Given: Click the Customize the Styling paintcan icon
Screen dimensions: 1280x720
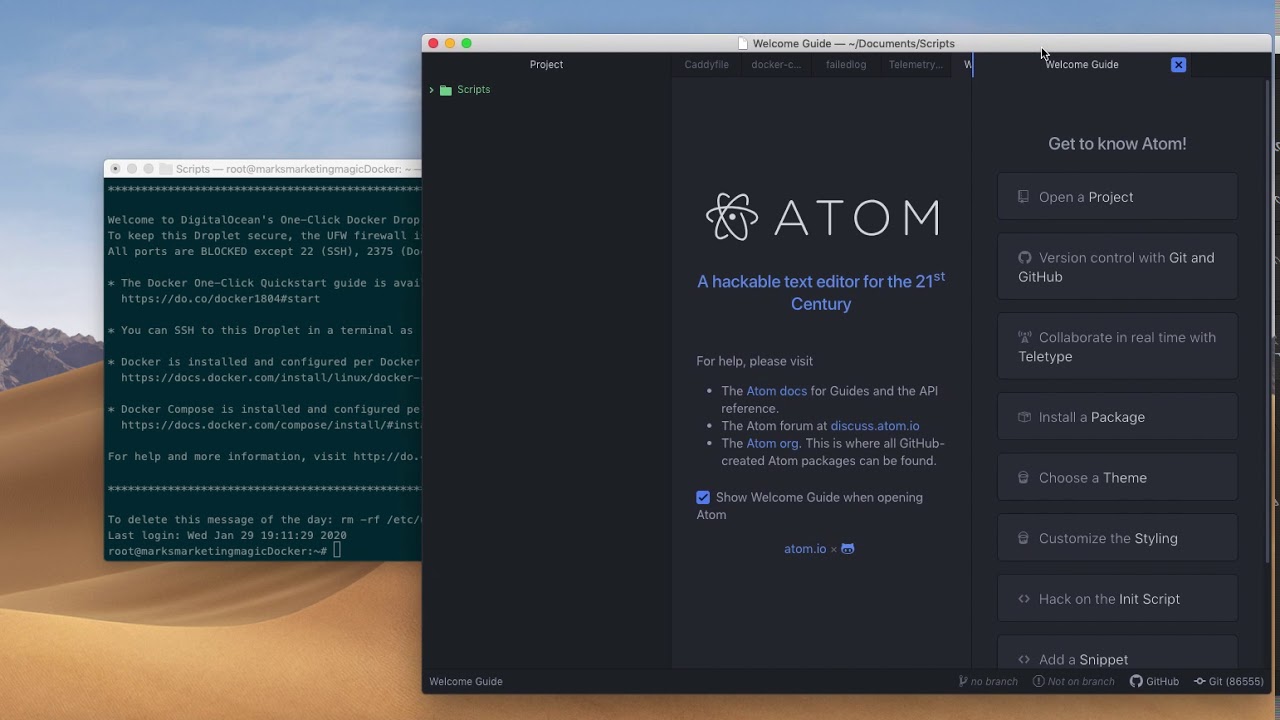Looking at the screenshot, I should pos(1023,538).
